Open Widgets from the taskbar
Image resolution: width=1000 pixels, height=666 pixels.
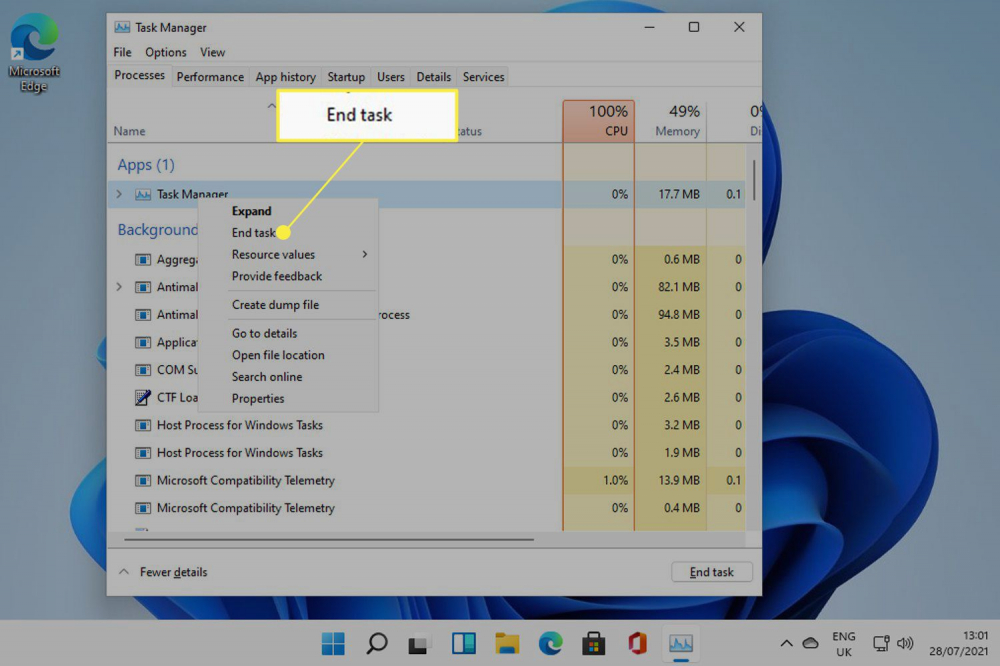pos(464,643)
